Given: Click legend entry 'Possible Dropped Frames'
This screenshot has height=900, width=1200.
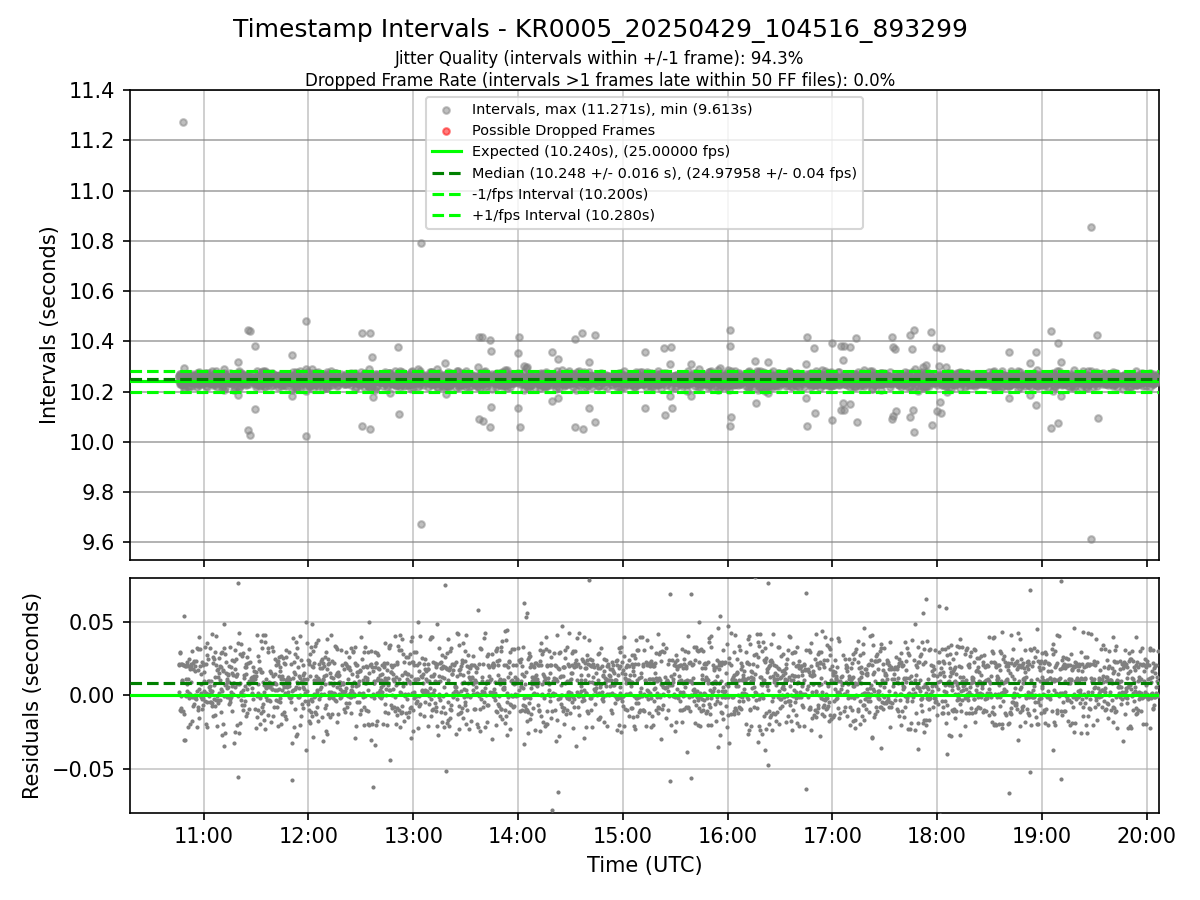Looking at the screenshot, I should [x=563, y=130].
